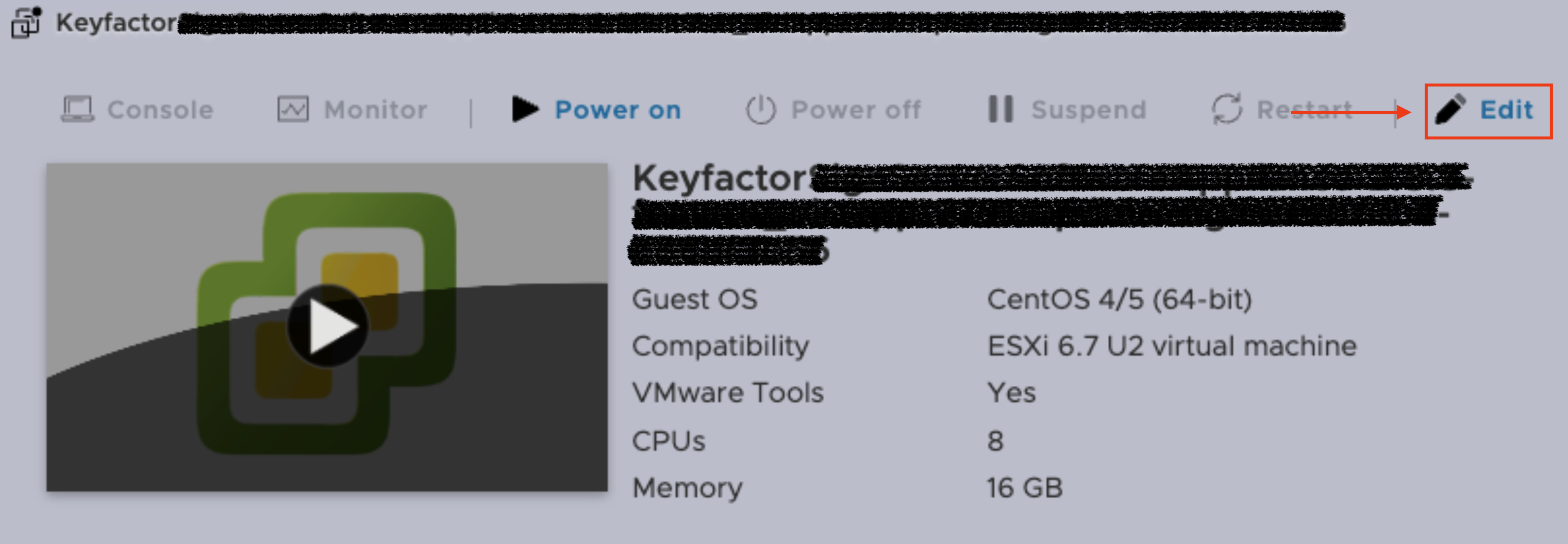Image resolution: width=1568 pixels, height=544 pixels.
Task: Click the Console screen icon
Action: point(77,110)
